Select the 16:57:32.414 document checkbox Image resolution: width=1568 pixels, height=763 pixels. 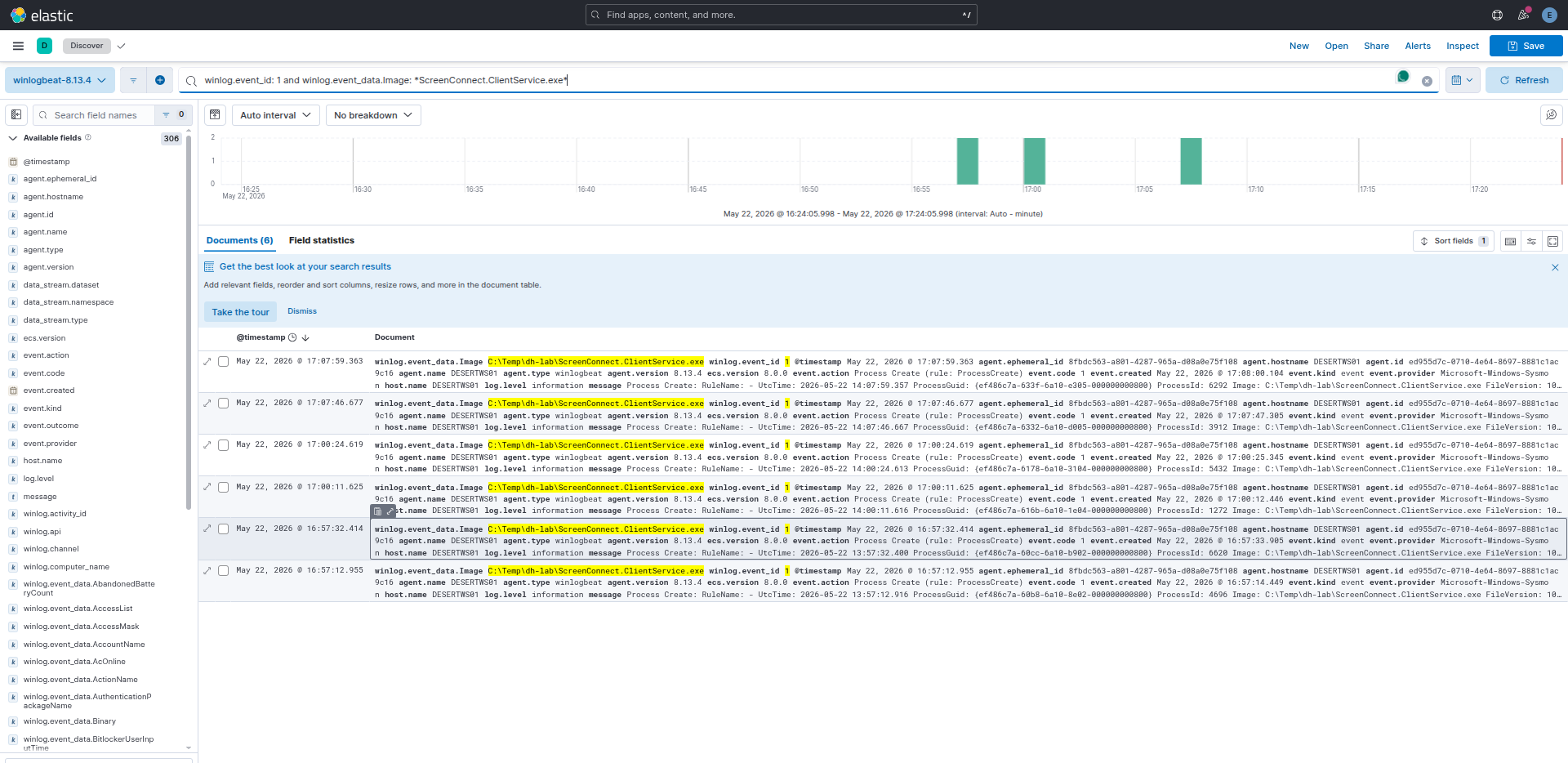(x=223, y=529)
